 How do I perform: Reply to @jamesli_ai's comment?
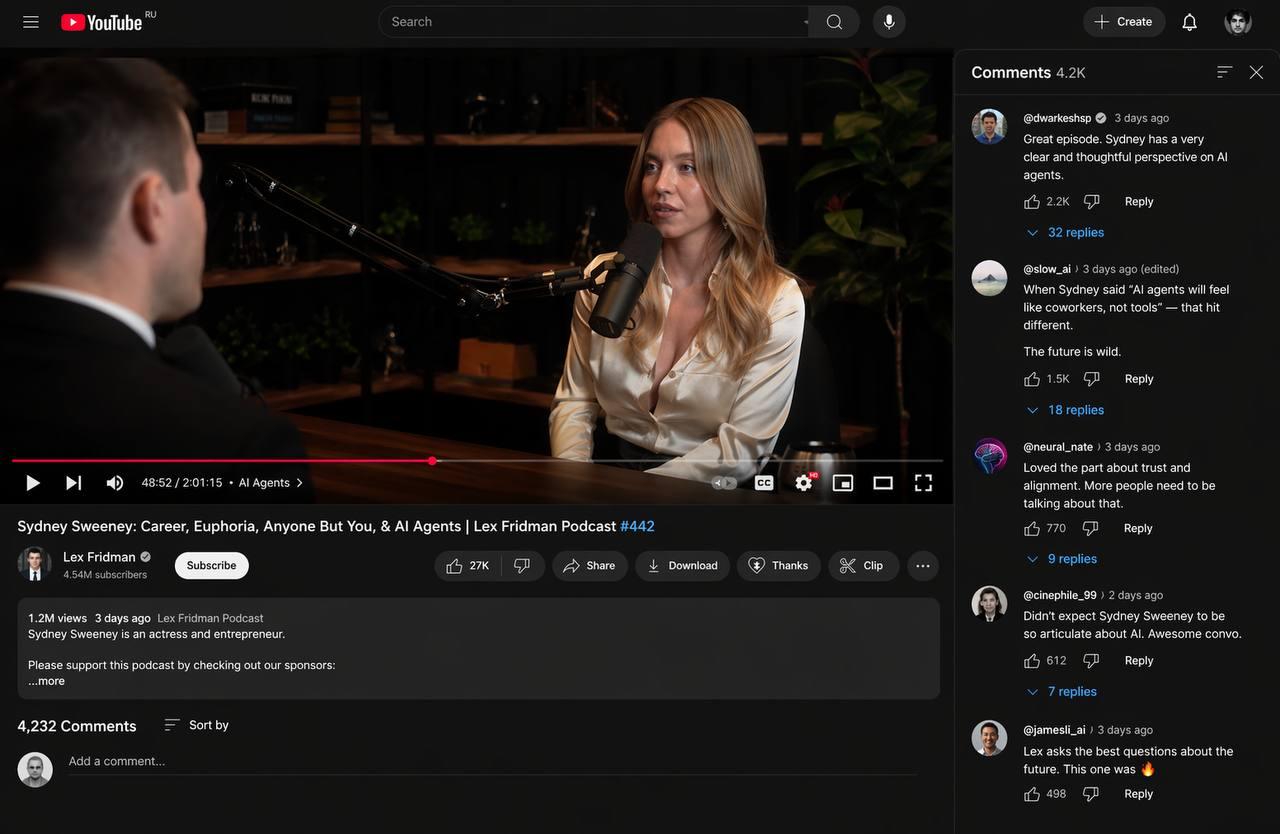pyautogui.click(x=1139, y=794)
